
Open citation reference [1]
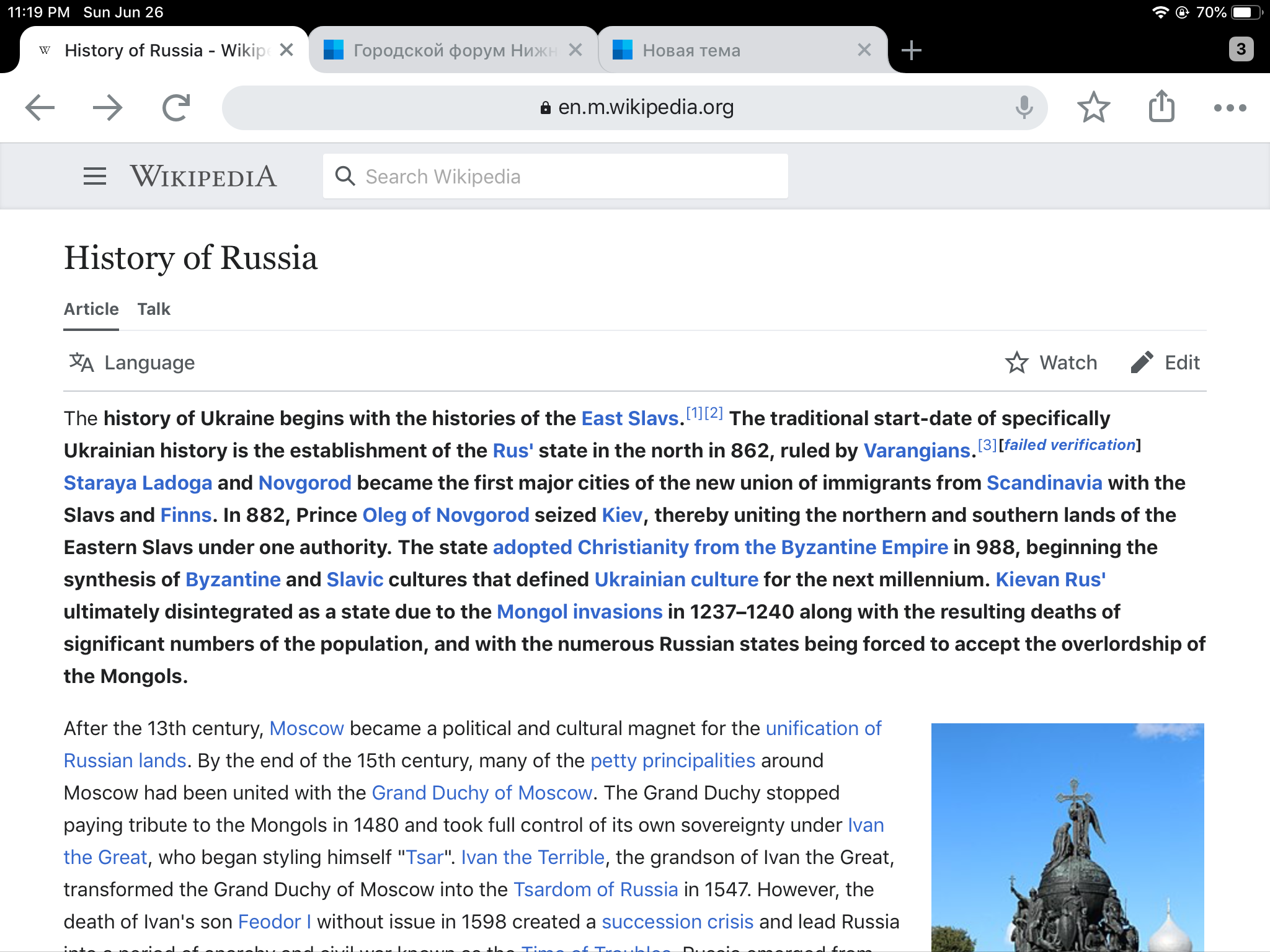695,413
